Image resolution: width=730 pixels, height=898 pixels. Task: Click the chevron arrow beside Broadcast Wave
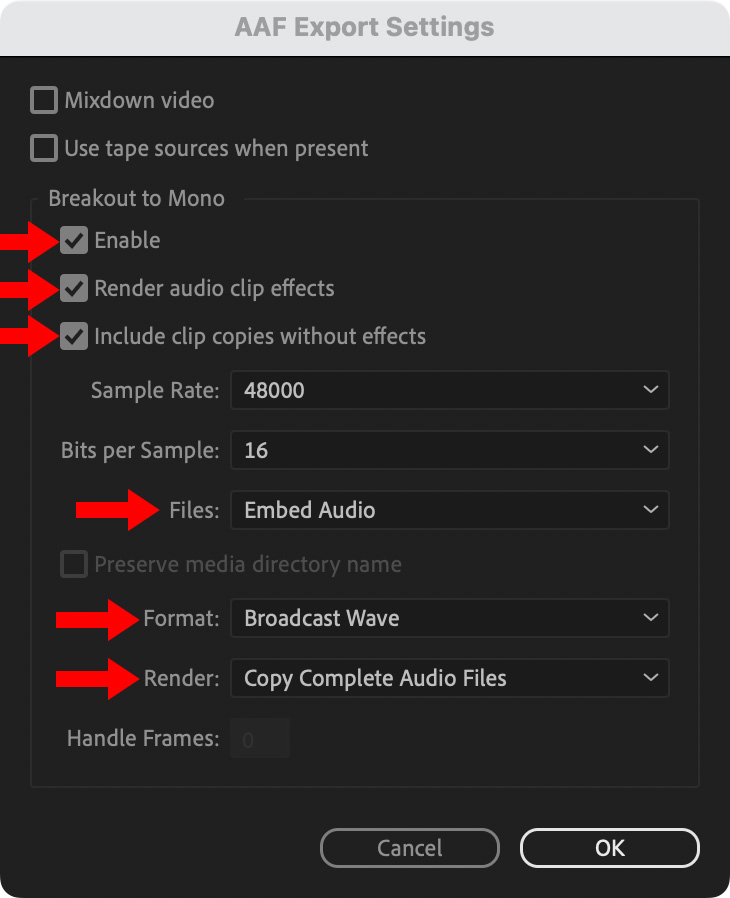[x=651, y=618]
